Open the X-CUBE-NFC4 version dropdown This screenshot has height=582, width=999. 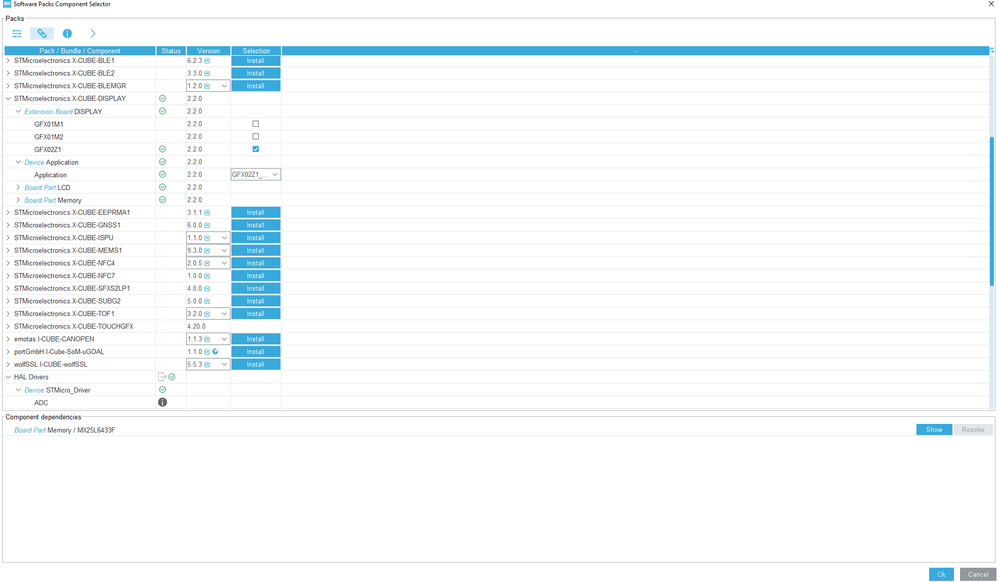coord(208,263)
